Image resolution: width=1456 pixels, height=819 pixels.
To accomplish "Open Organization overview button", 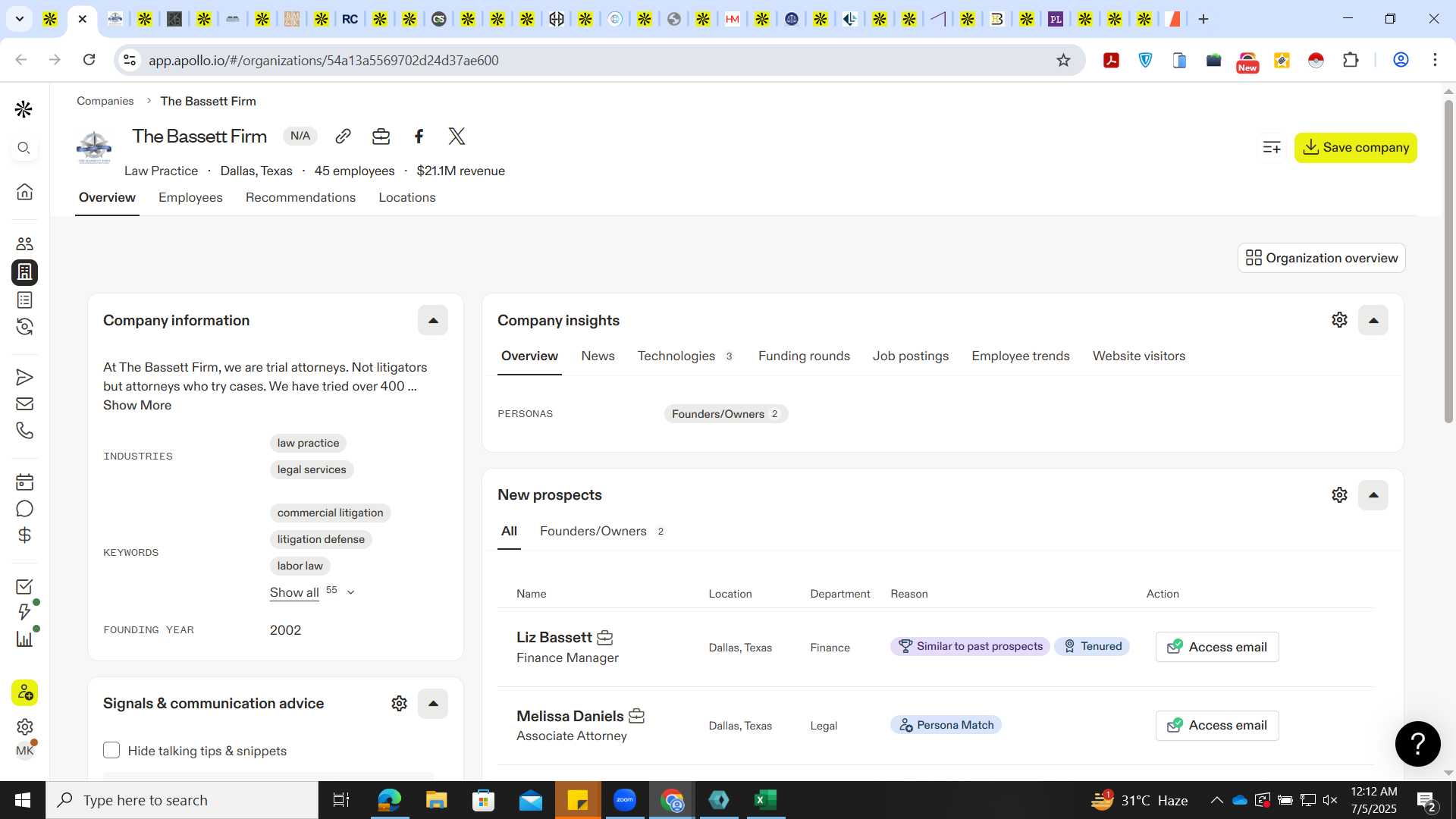I will (1322, 258).
